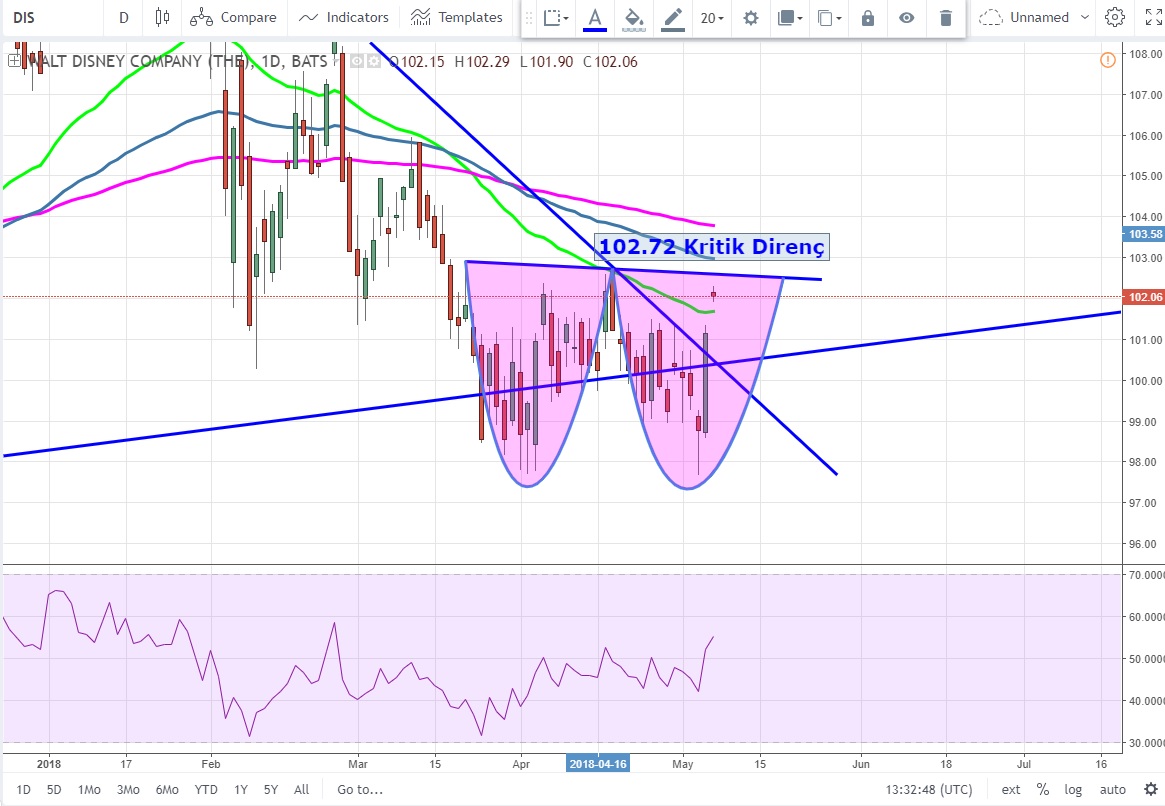The width and height of the screenshot is (1165, 806).
Task: Switch to YTD time range
Action: [206, 790]
